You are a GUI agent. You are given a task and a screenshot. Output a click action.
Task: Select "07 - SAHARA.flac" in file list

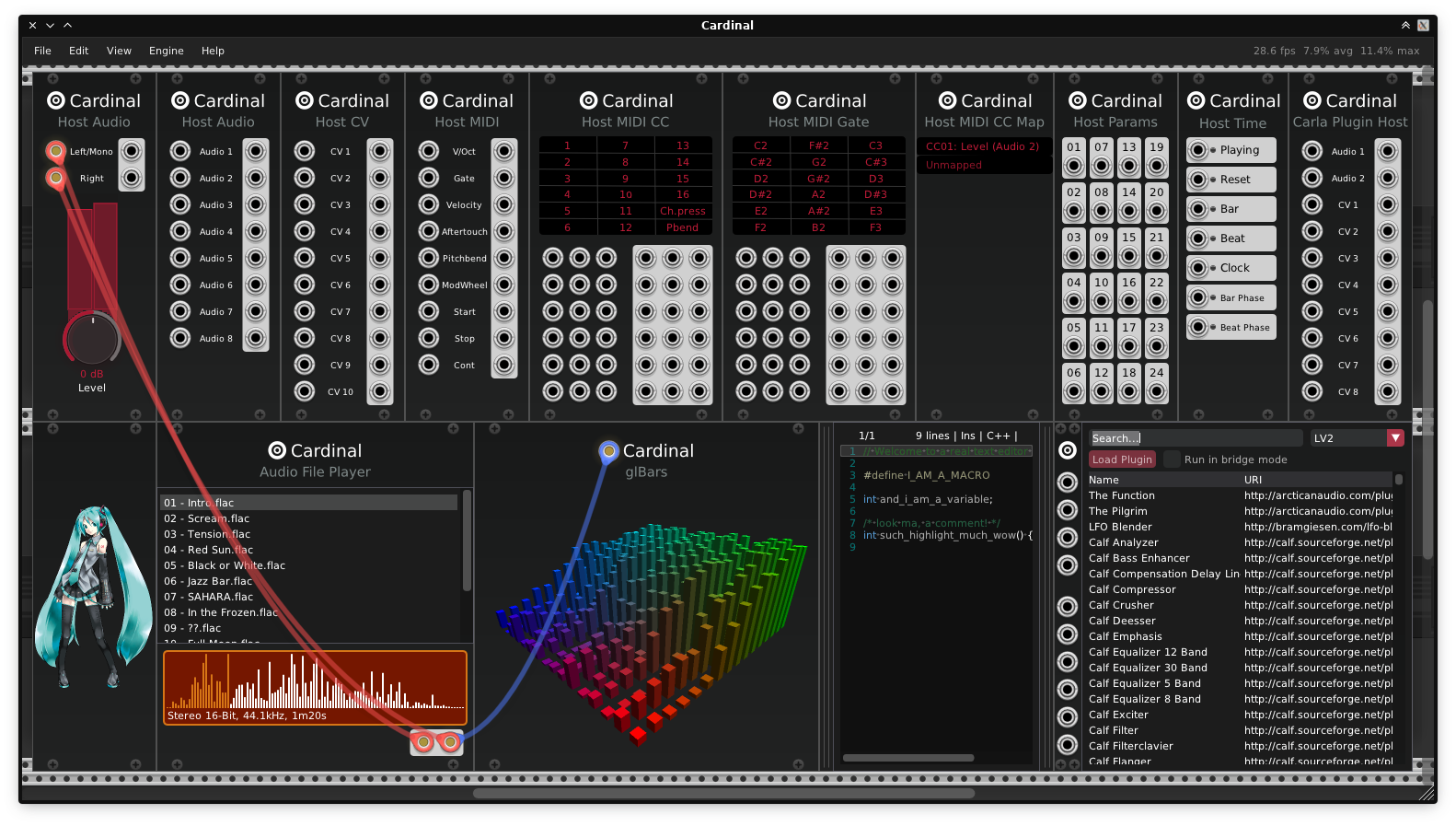point(308,597)
